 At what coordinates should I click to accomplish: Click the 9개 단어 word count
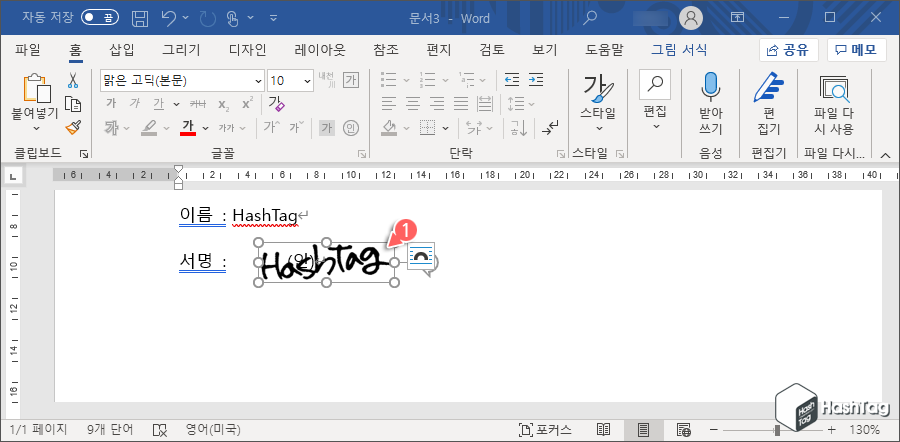pyautogui.click(x=110, y=429)
